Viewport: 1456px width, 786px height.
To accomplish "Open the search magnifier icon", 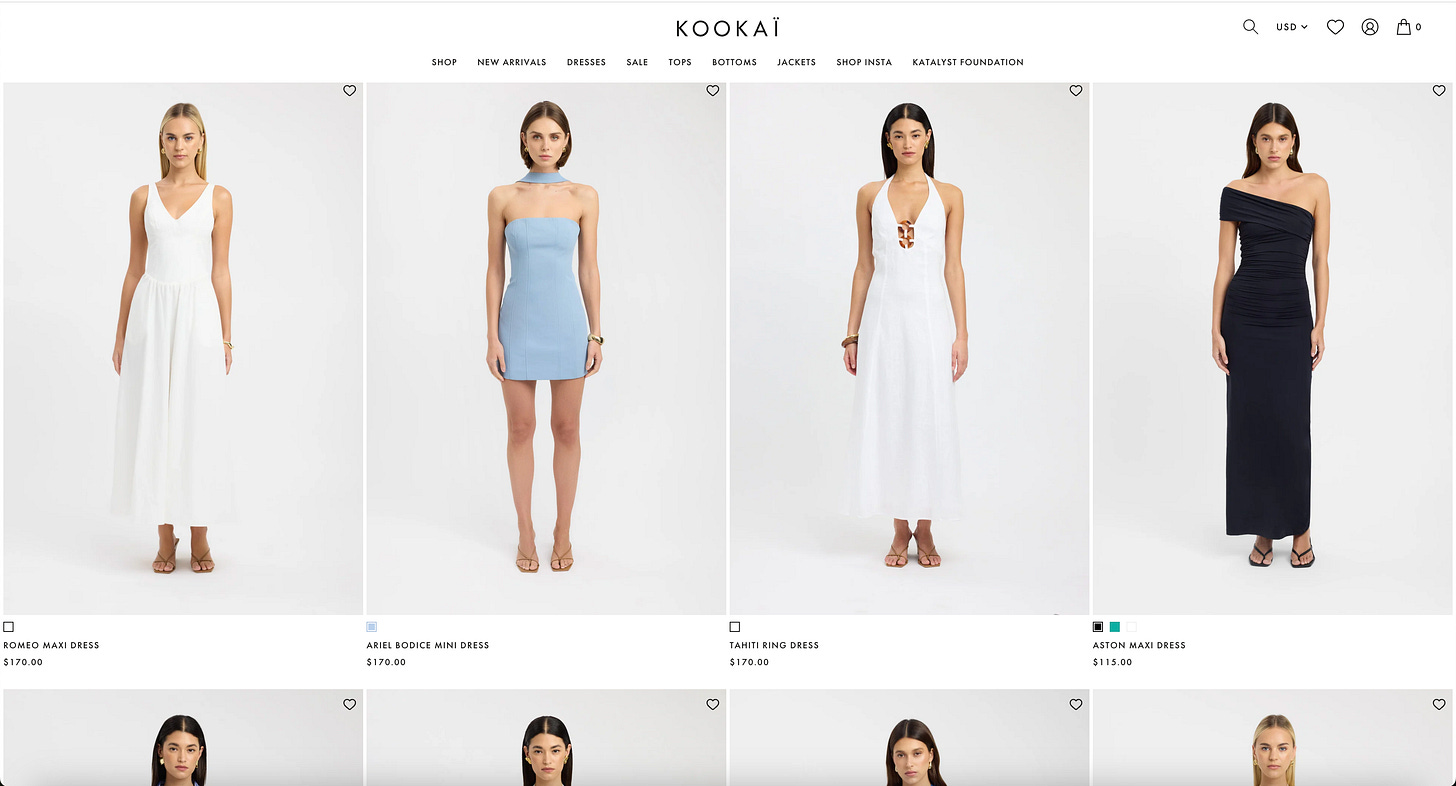I will click(1250, 27).
